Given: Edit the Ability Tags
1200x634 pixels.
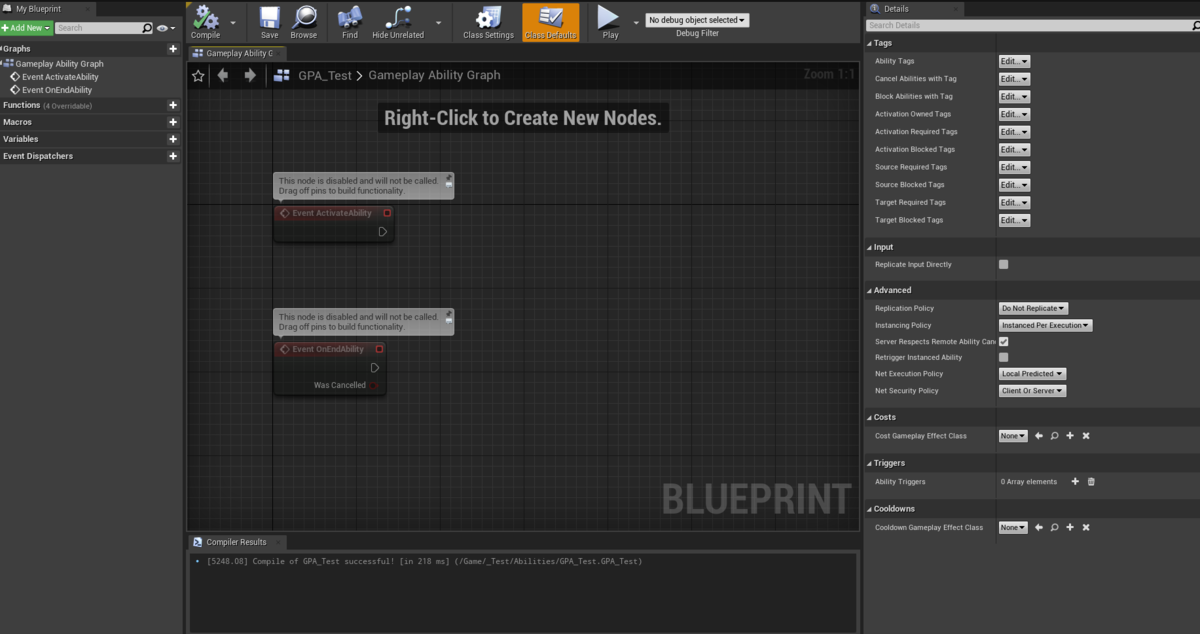Looking at the screenshot, I should (1014, 62).
